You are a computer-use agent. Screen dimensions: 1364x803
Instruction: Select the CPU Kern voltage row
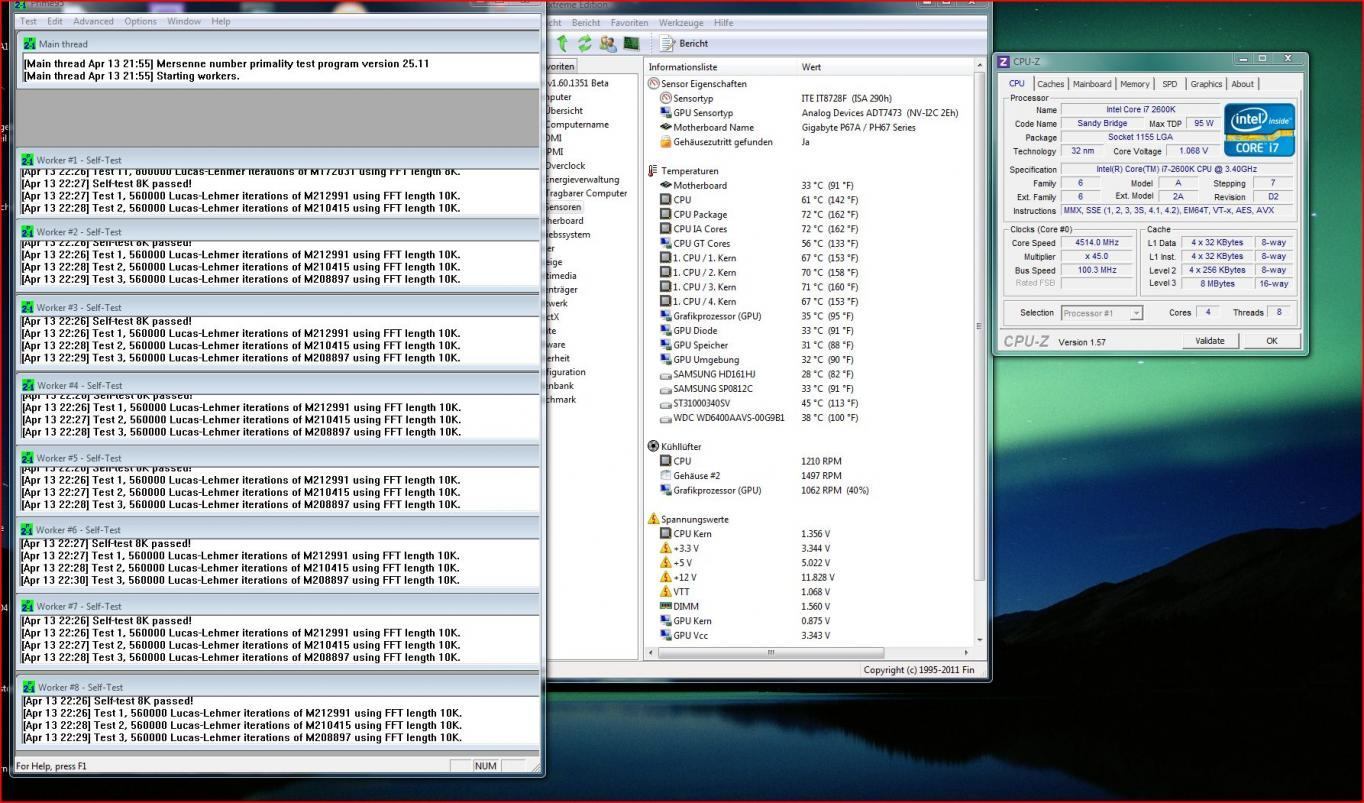[x=810, y=534]
